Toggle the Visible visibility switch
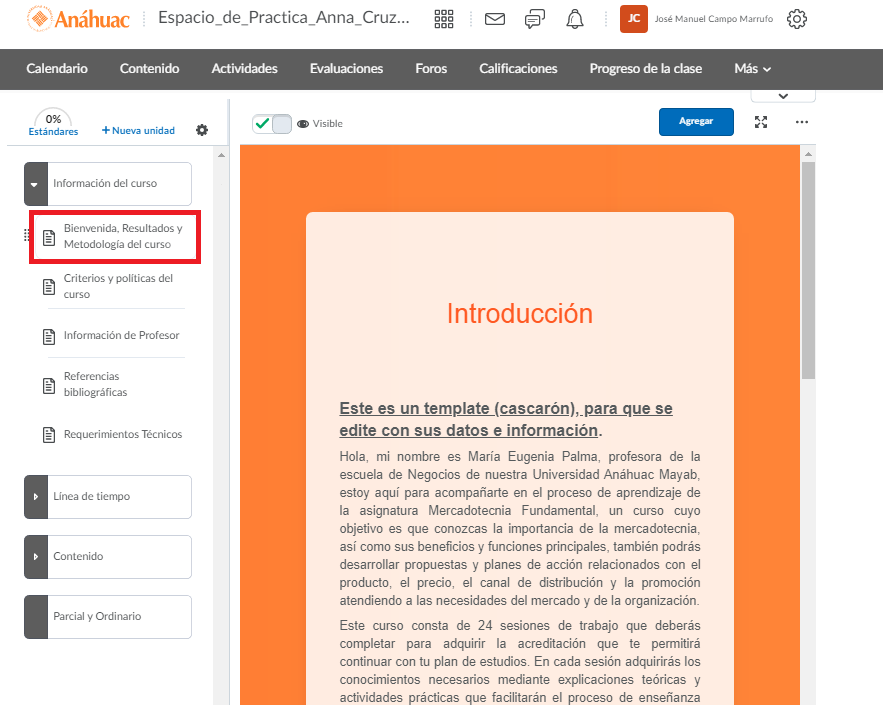The width and height of the screenshot is (883, 705). point(272,123)
